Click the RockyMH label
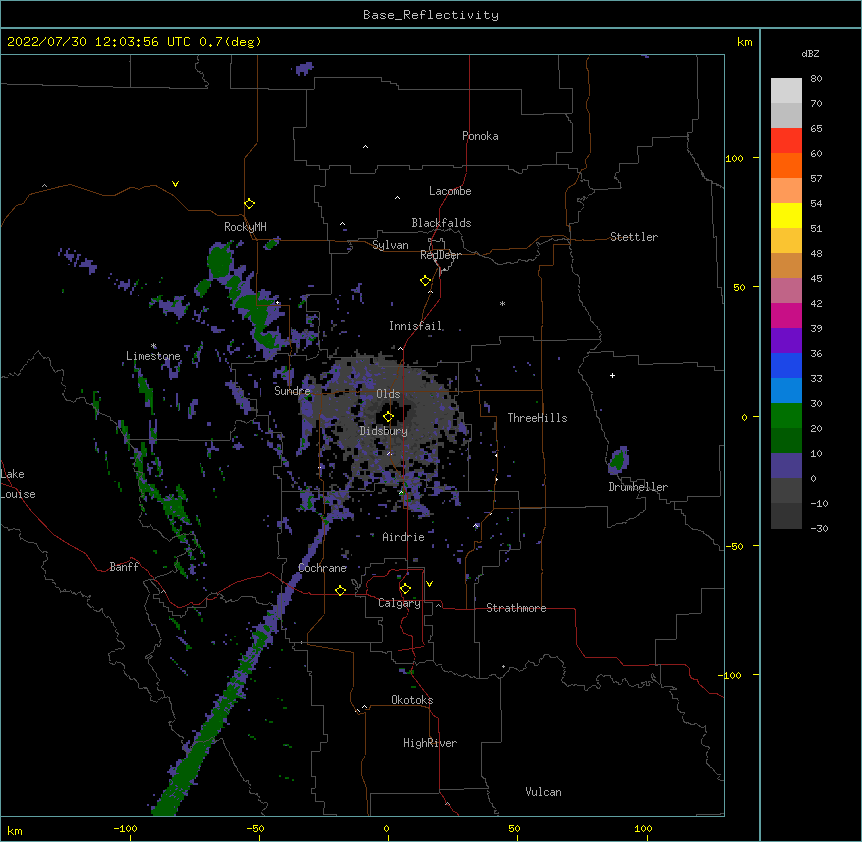Screen dimensions: 862x842 pyautogui.click(x=245, y=227)
